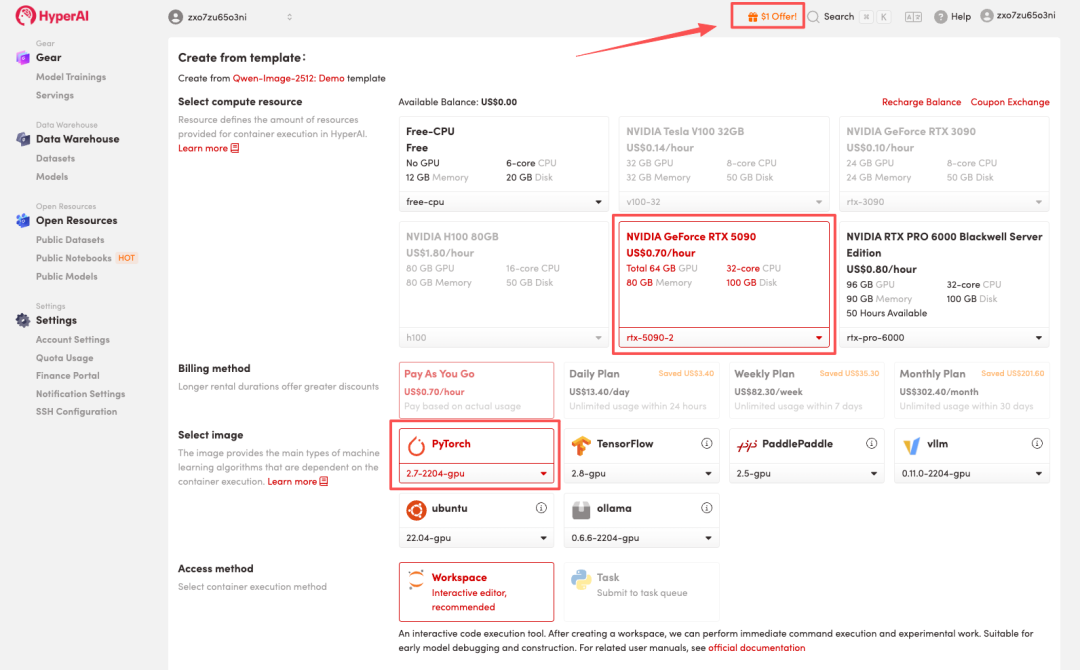1080x670 pixels.
Task: Click info icon beside vllm image
Action: tap(1036, 444)
